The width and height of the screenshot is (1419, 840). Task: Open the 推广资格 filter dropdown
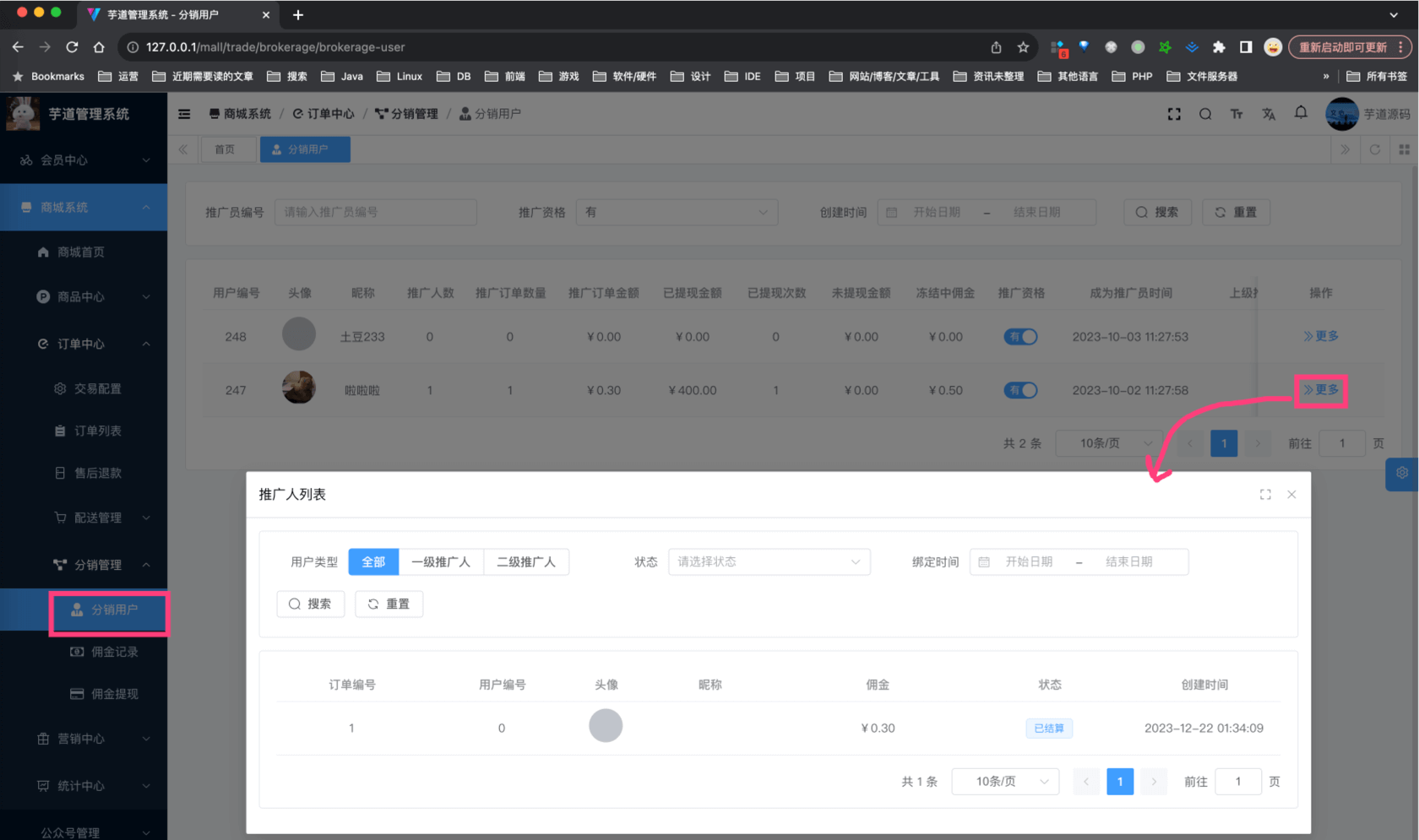point(677,212)
